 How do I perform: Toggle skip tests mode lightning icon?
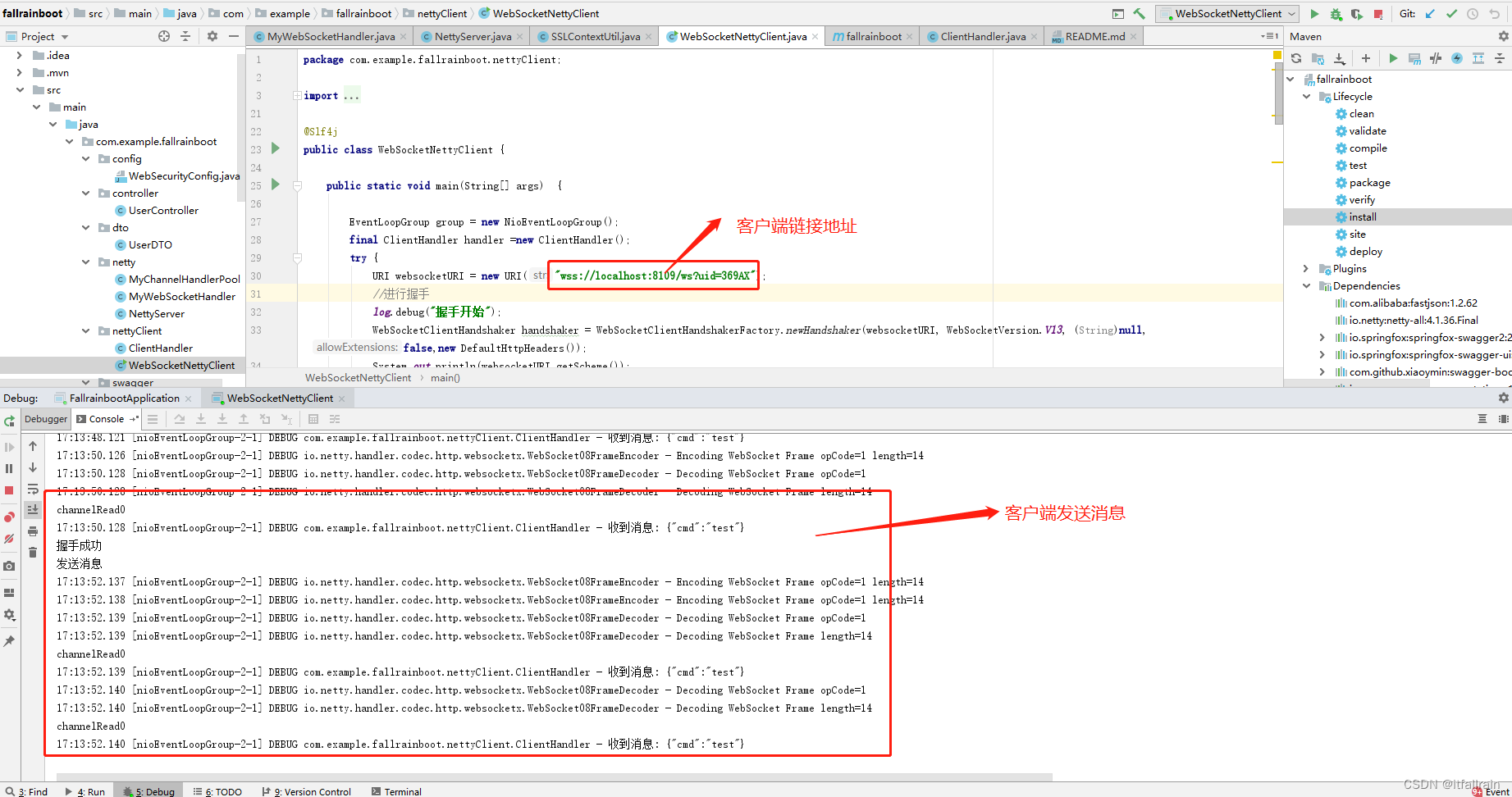coord(1457,58)
